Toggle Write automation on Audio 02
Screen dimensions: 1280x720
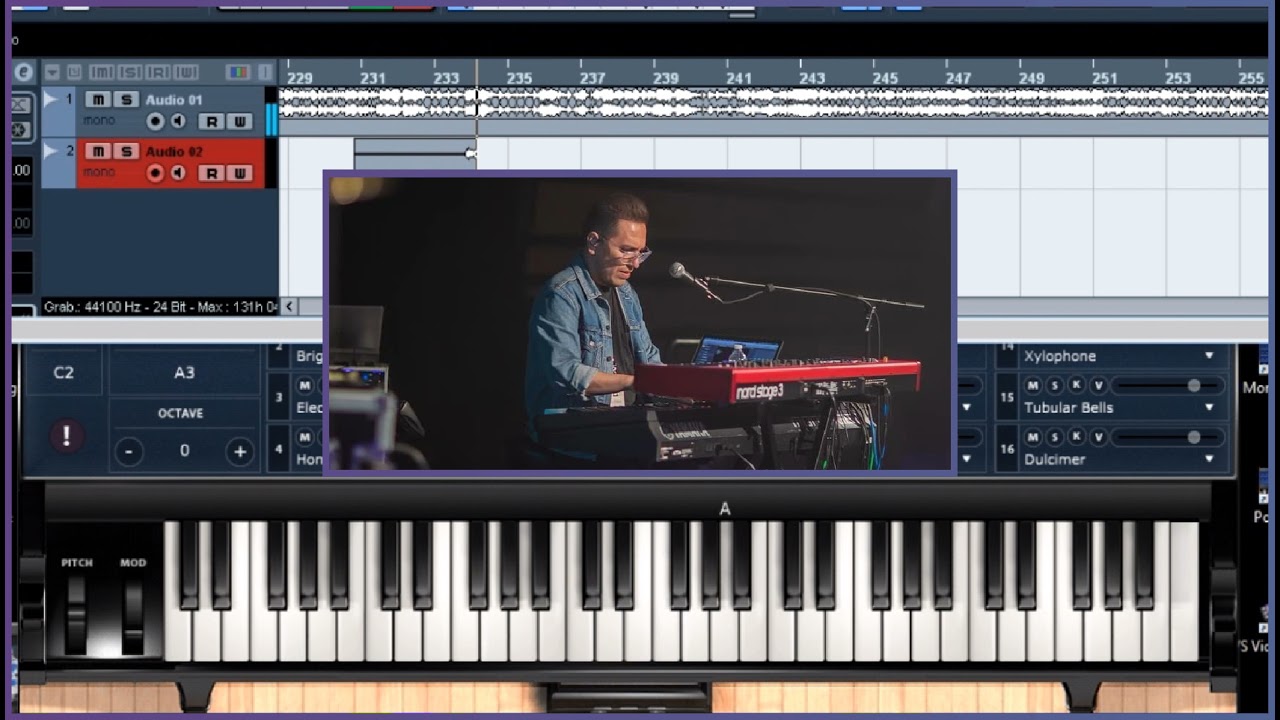(x=239, y=173)
